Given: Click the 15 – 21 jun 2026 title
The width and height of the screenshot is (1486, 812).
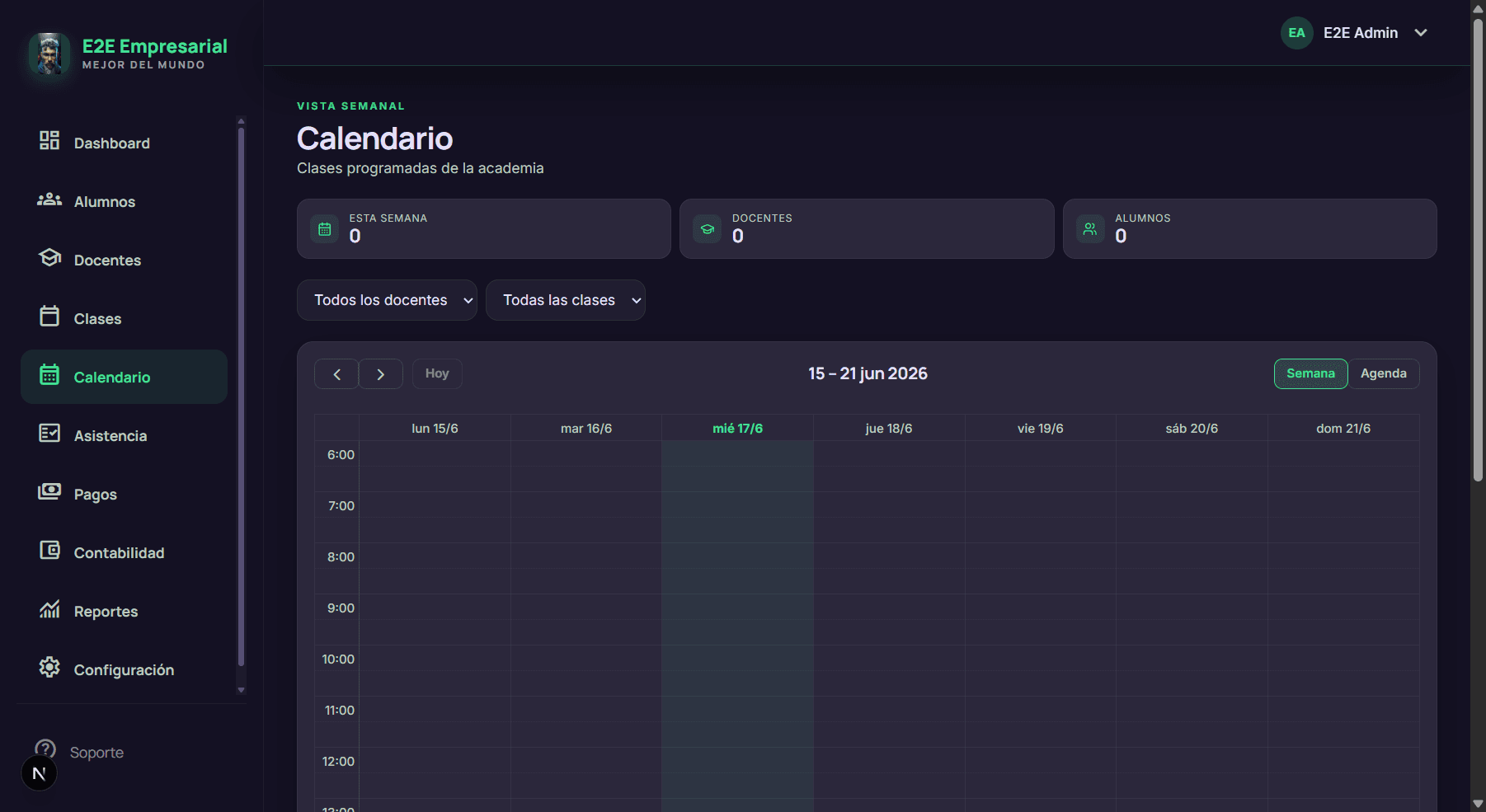Looking at the screenshot, I should [868, 373].
